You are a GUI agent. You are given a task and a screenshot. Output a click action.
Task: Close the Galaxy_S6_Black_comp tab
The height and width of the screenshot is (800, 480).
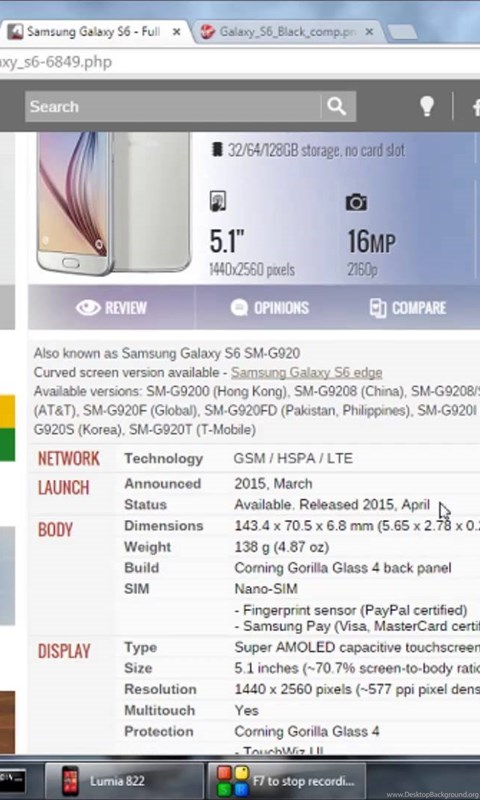click(x=369, y=32)
